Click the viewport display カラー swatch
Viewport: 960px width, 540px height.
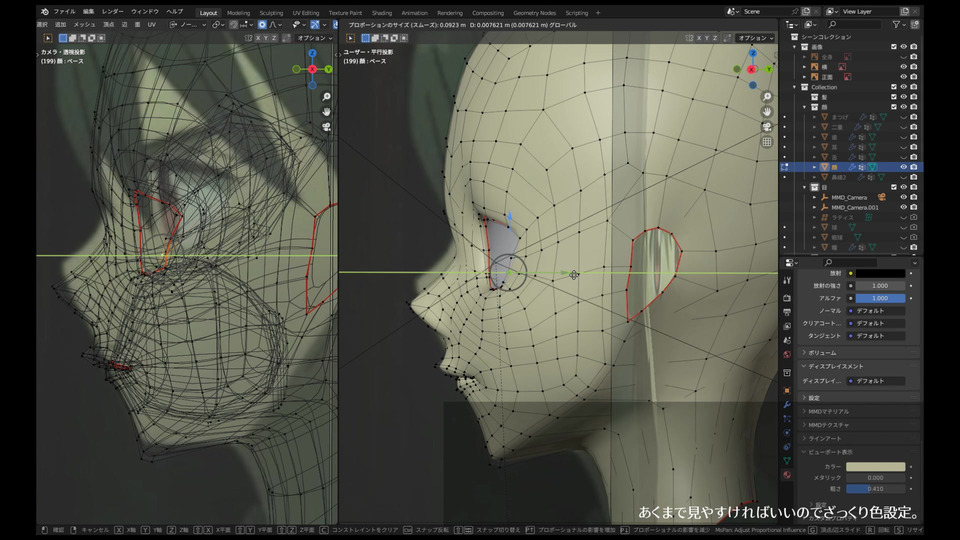click(x=875, y=467)
